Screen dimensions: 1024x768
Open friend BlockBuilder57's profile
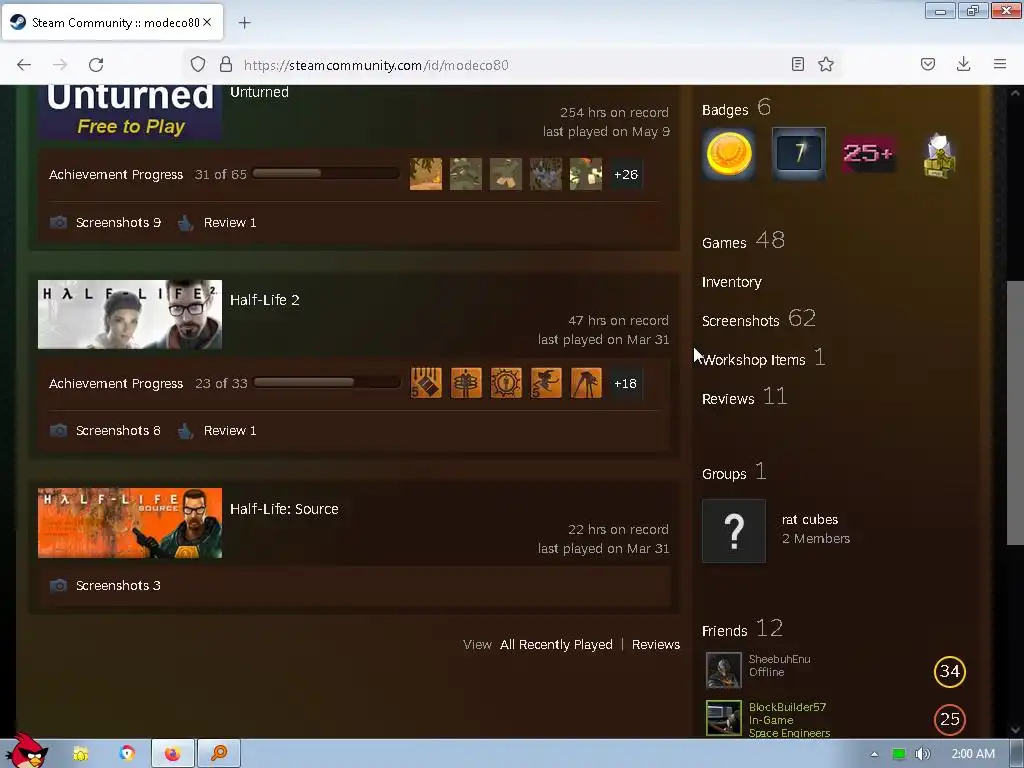click(787, 707)
